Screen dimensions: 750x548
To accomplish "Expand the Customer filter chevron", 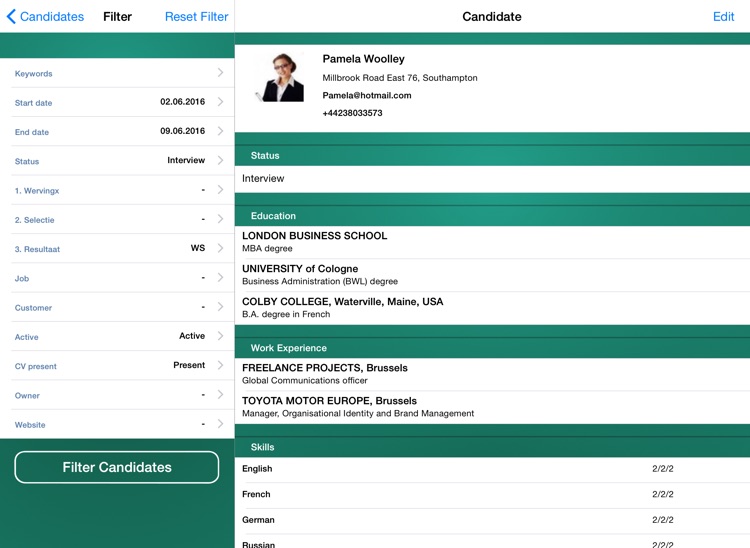I will coord(220,307).
